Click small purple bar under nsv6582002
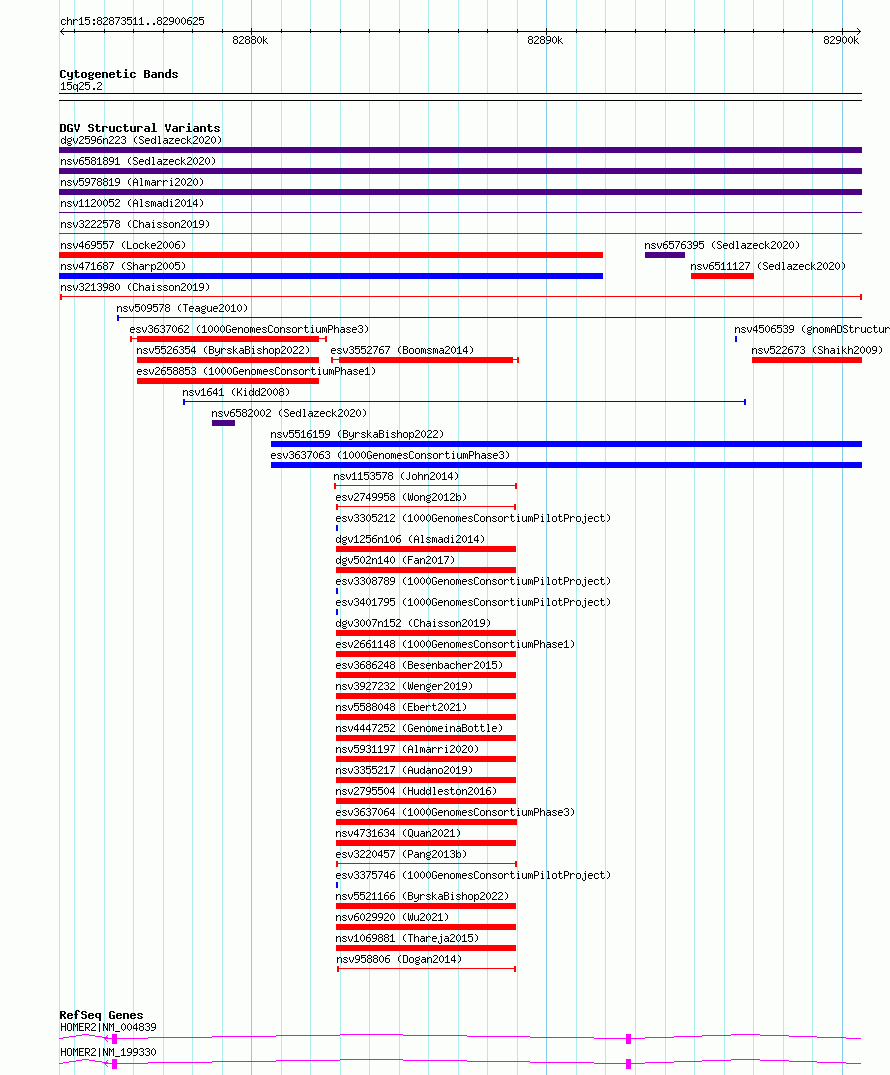Screen dimensions: 890x1075 pos(224,423)
